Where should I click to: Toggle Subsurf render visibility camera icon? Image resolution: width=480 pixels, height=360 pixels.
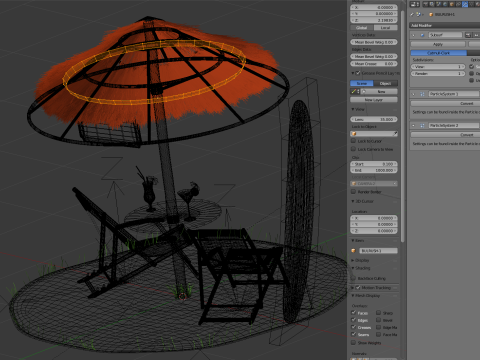(468, 35)
